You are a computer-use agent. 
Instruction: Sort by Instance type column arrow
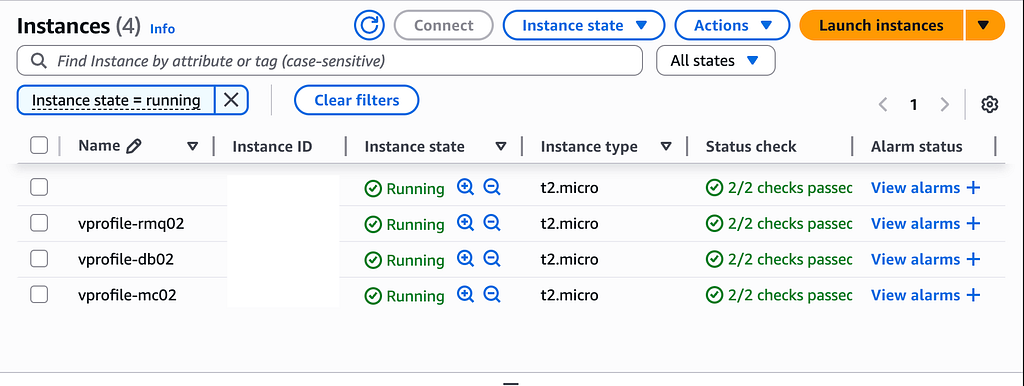(x=665, y=147)
